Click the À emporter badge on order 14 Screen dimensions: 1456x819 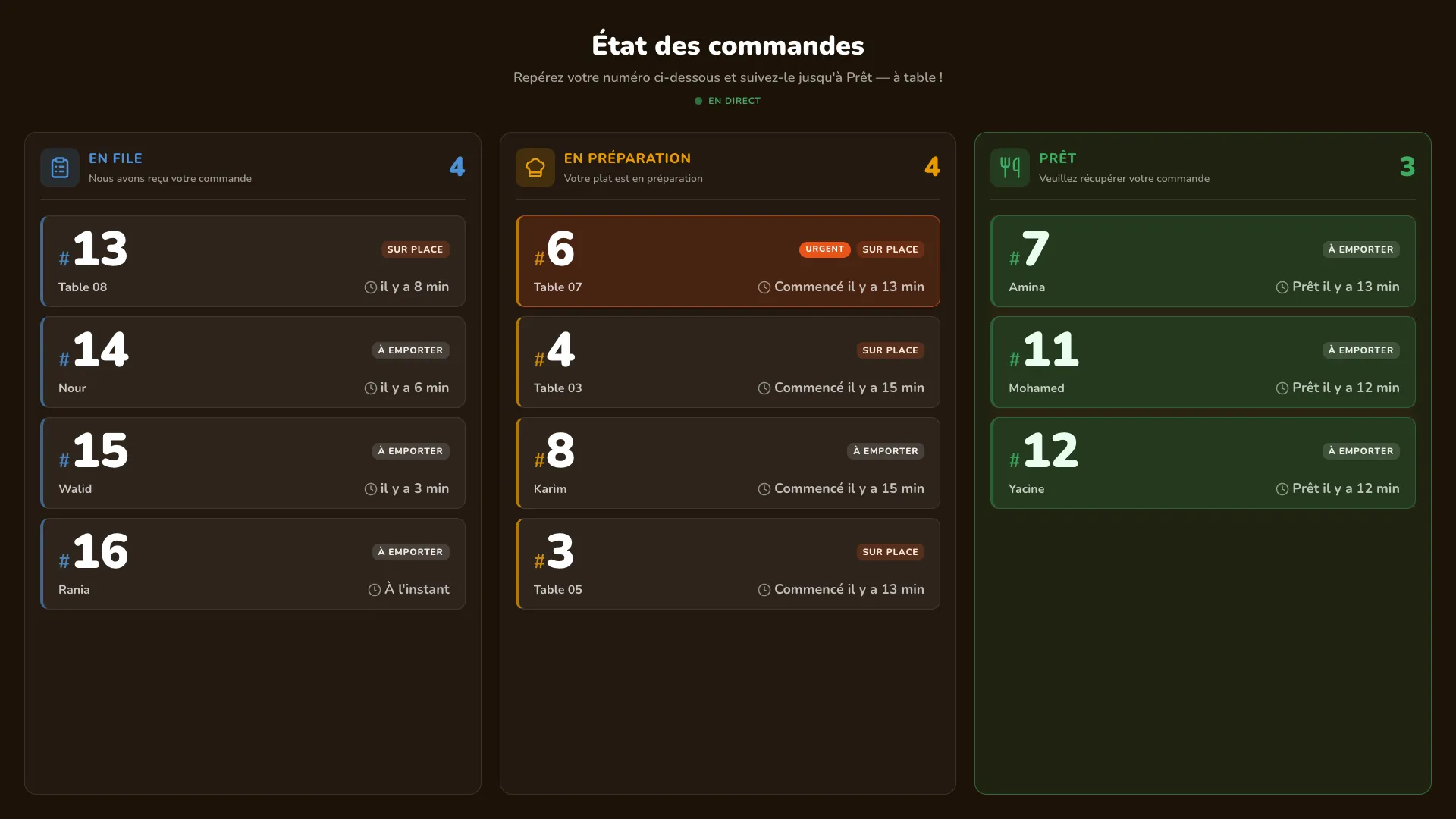(410, 350)
